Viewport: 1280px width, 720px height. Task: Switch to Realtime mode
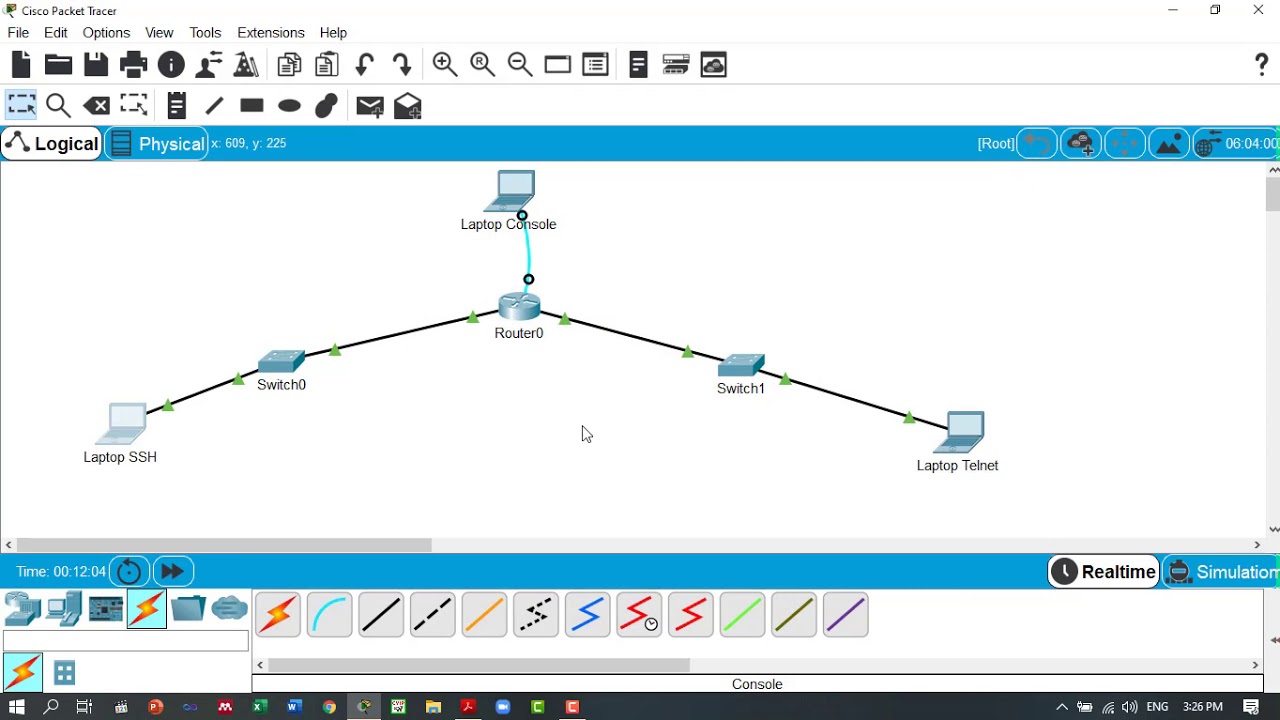coord(1104,572)
